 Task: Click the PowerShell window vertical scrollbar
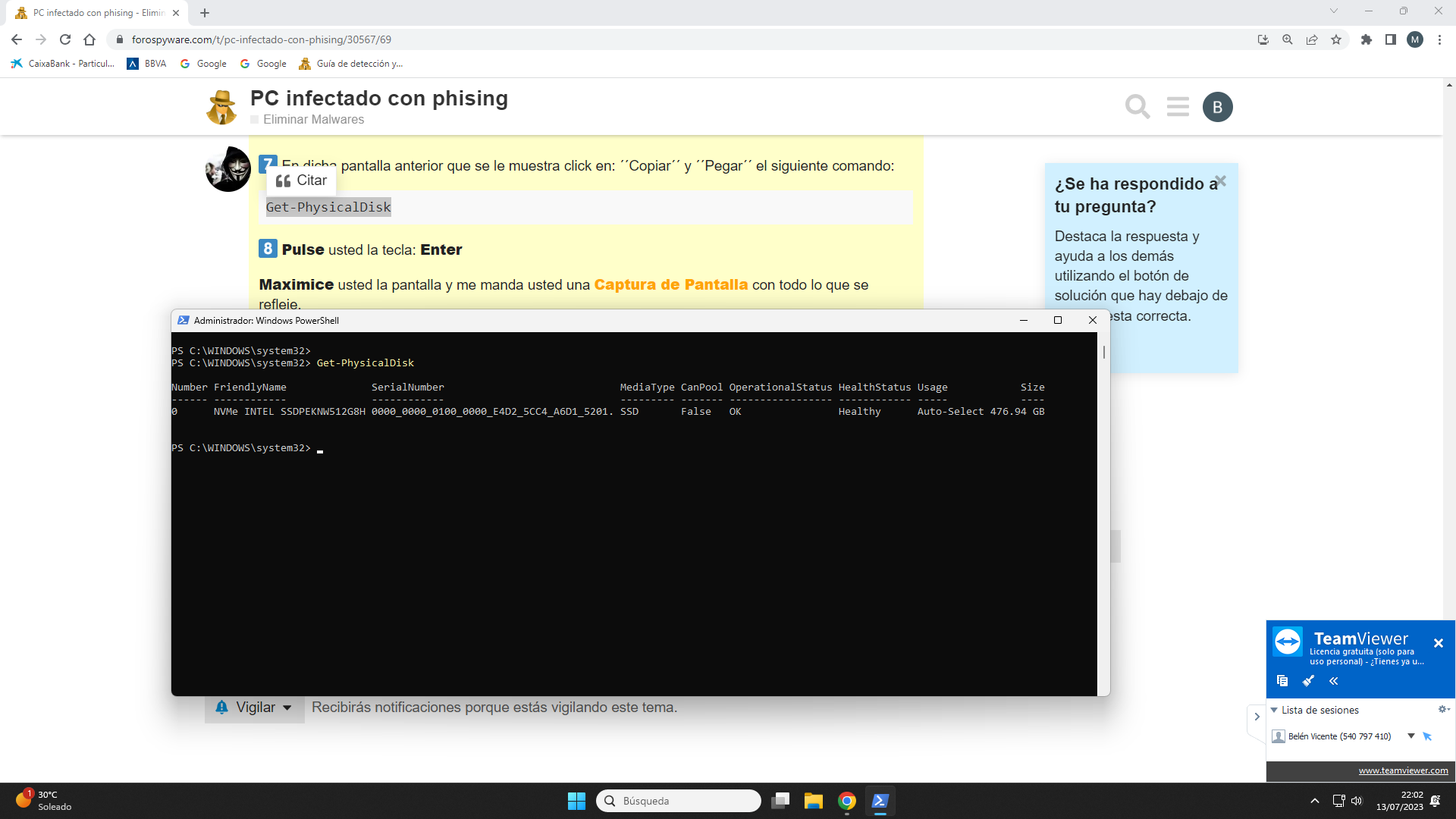point(1104,353)
